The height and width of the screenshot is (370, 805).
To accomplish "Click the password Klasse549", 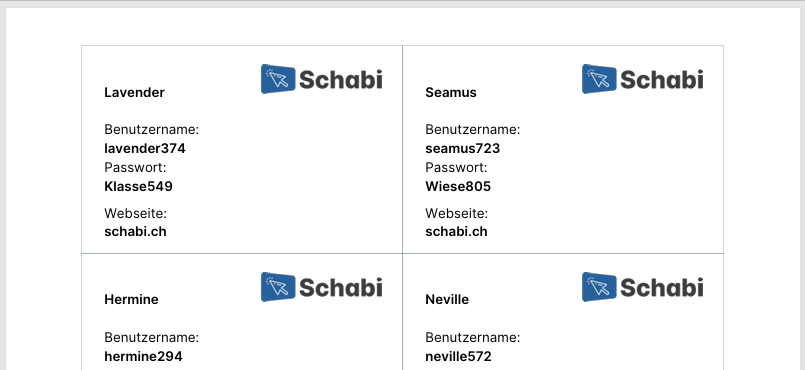I will pyautogui.click(x=139, y=186).
